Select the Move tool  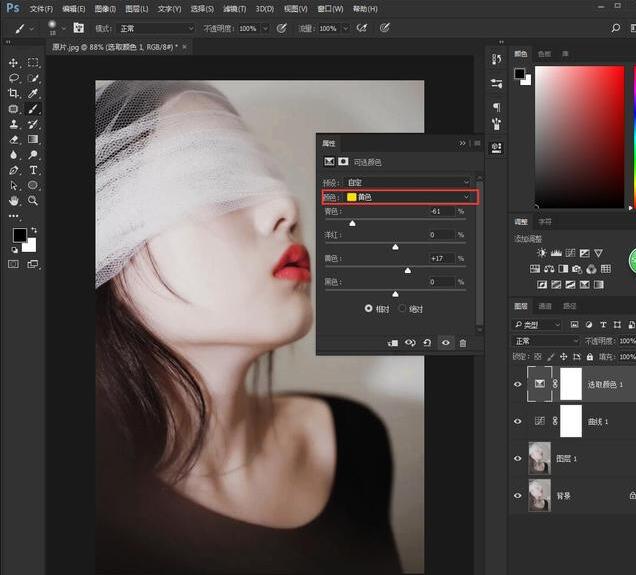point(14,62)
